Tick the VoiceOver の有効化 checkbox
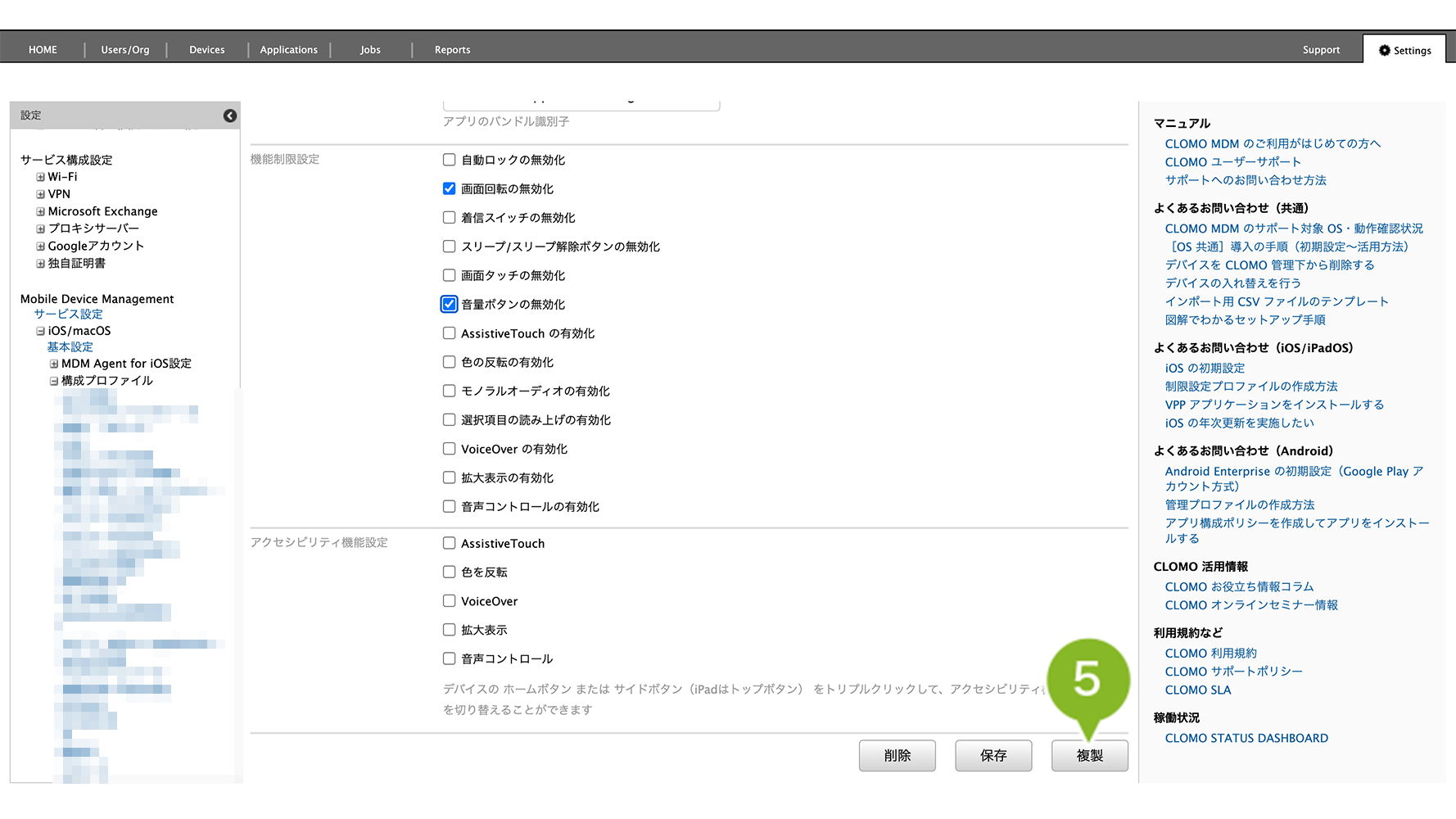This screenshot has height=819, width=1456. 449,449
